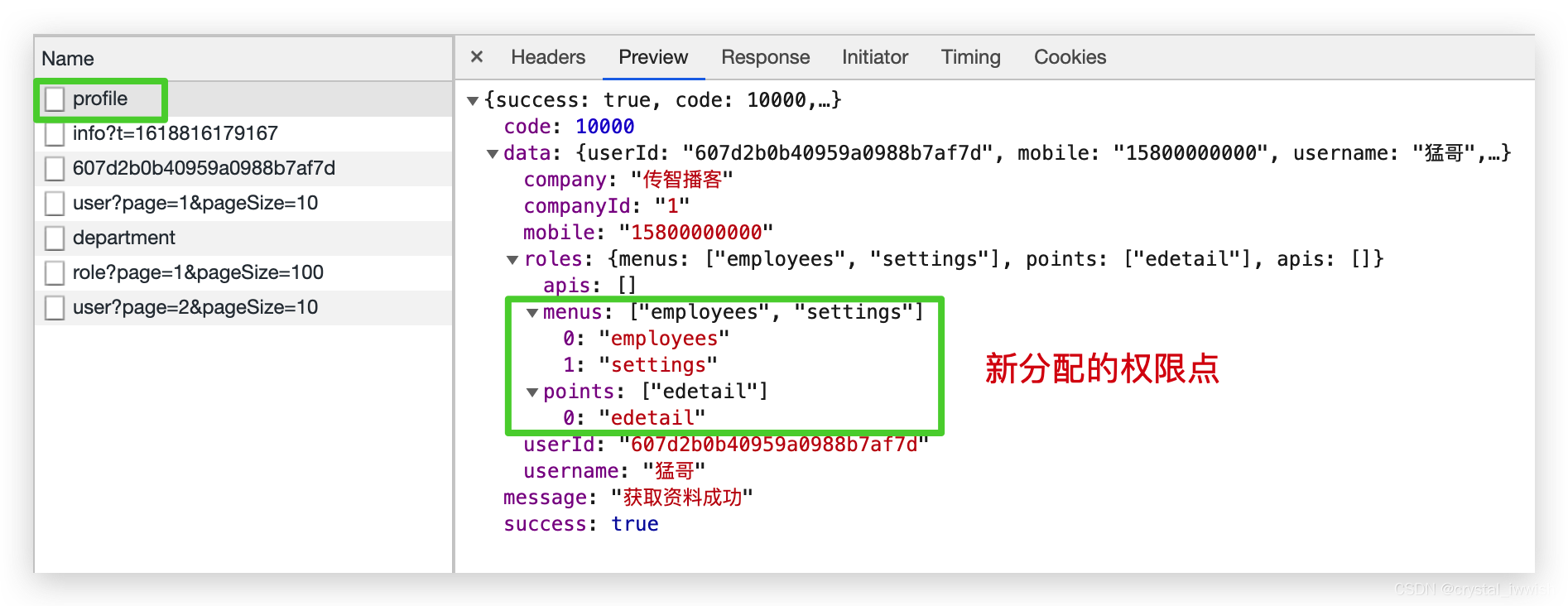Select the user?page=2&pageSize=10 request

click(x=243, y=307)
